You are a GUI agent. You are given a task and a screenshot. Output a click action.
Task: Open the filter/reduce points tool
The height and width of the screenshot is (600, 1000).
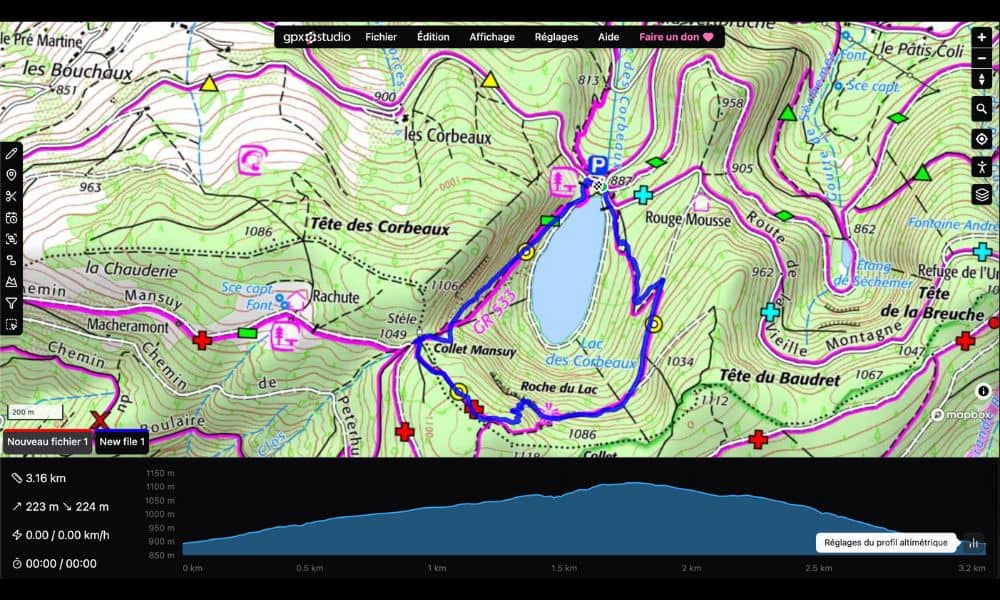11,303
